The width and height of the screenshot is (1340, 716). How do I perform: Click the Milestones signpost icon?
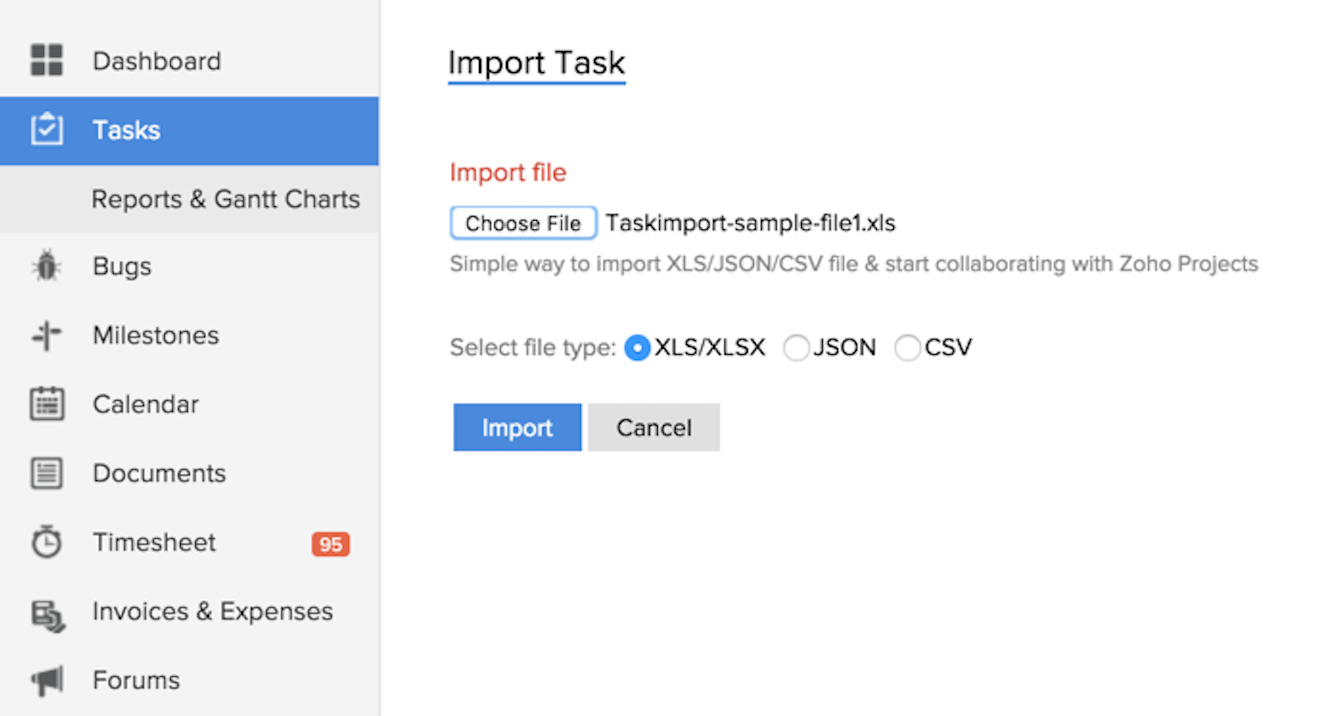47,336
